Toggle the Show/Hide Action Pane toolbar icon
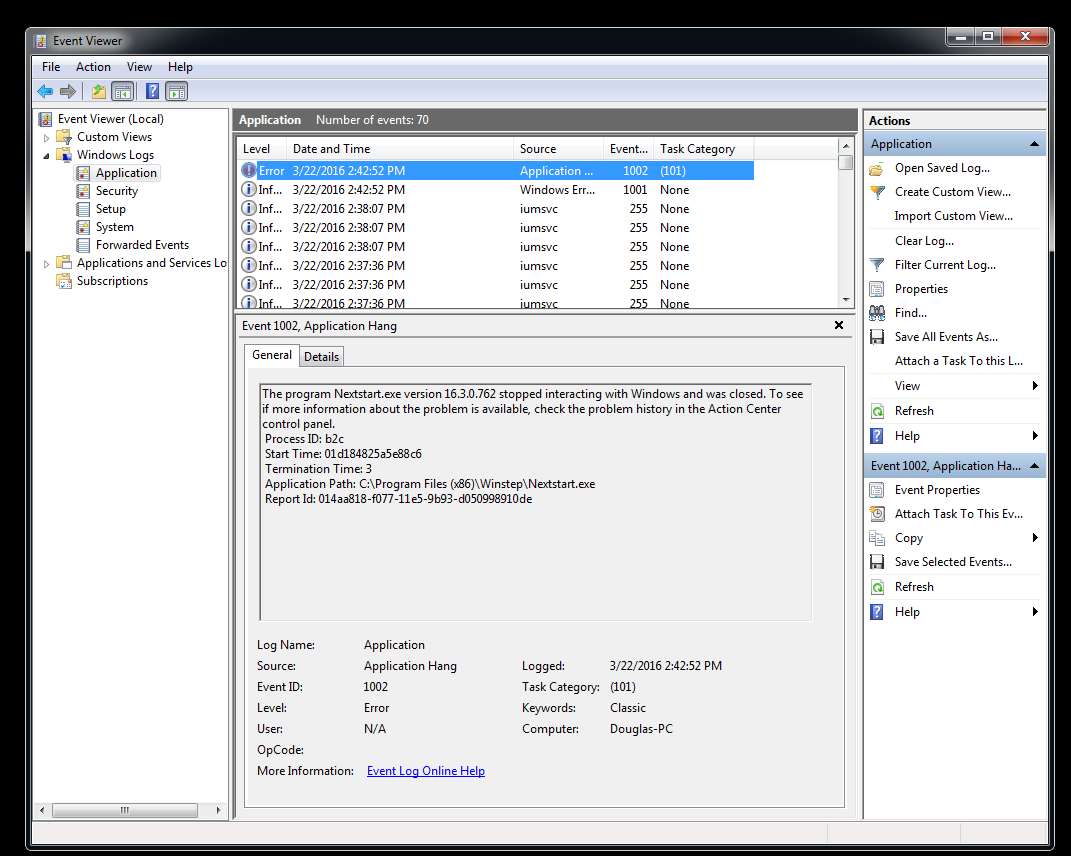 click(x=177, y=92)
